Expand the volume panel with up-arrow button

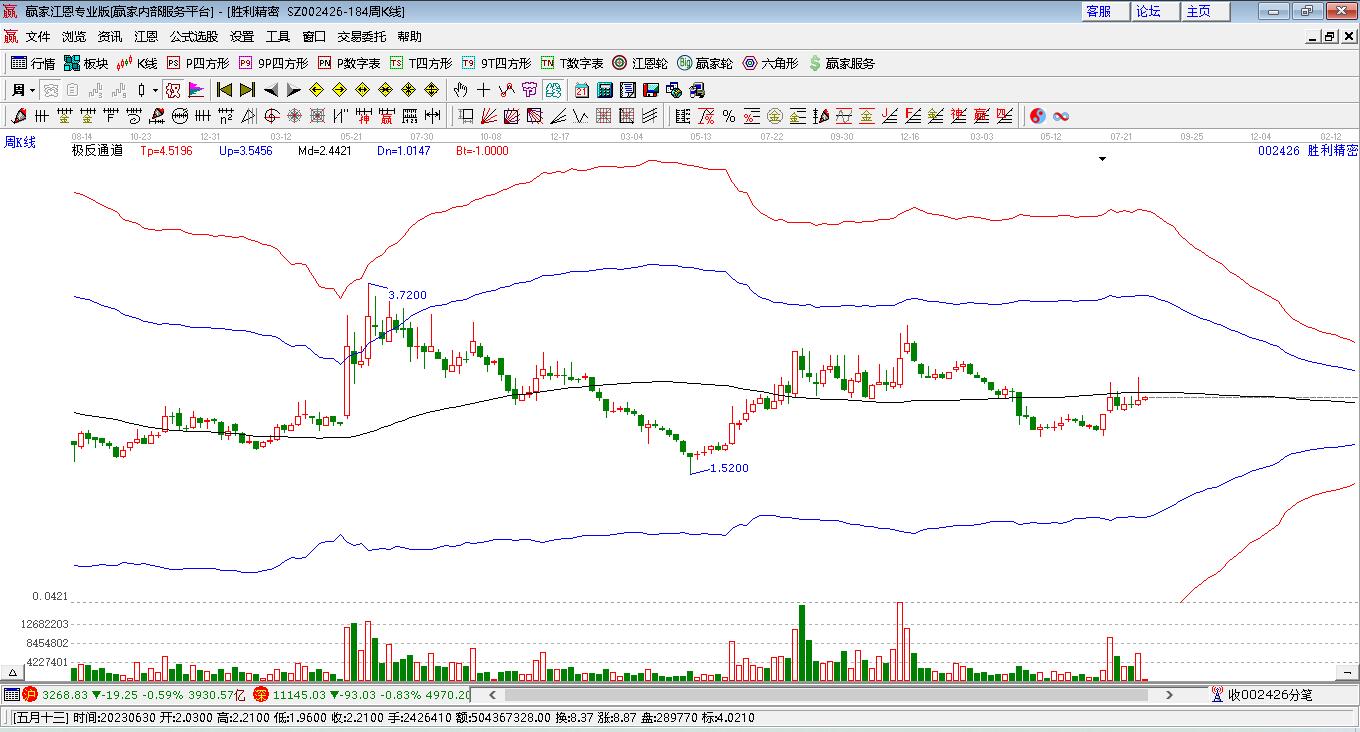pyautogui.click(x=14, y=672)
